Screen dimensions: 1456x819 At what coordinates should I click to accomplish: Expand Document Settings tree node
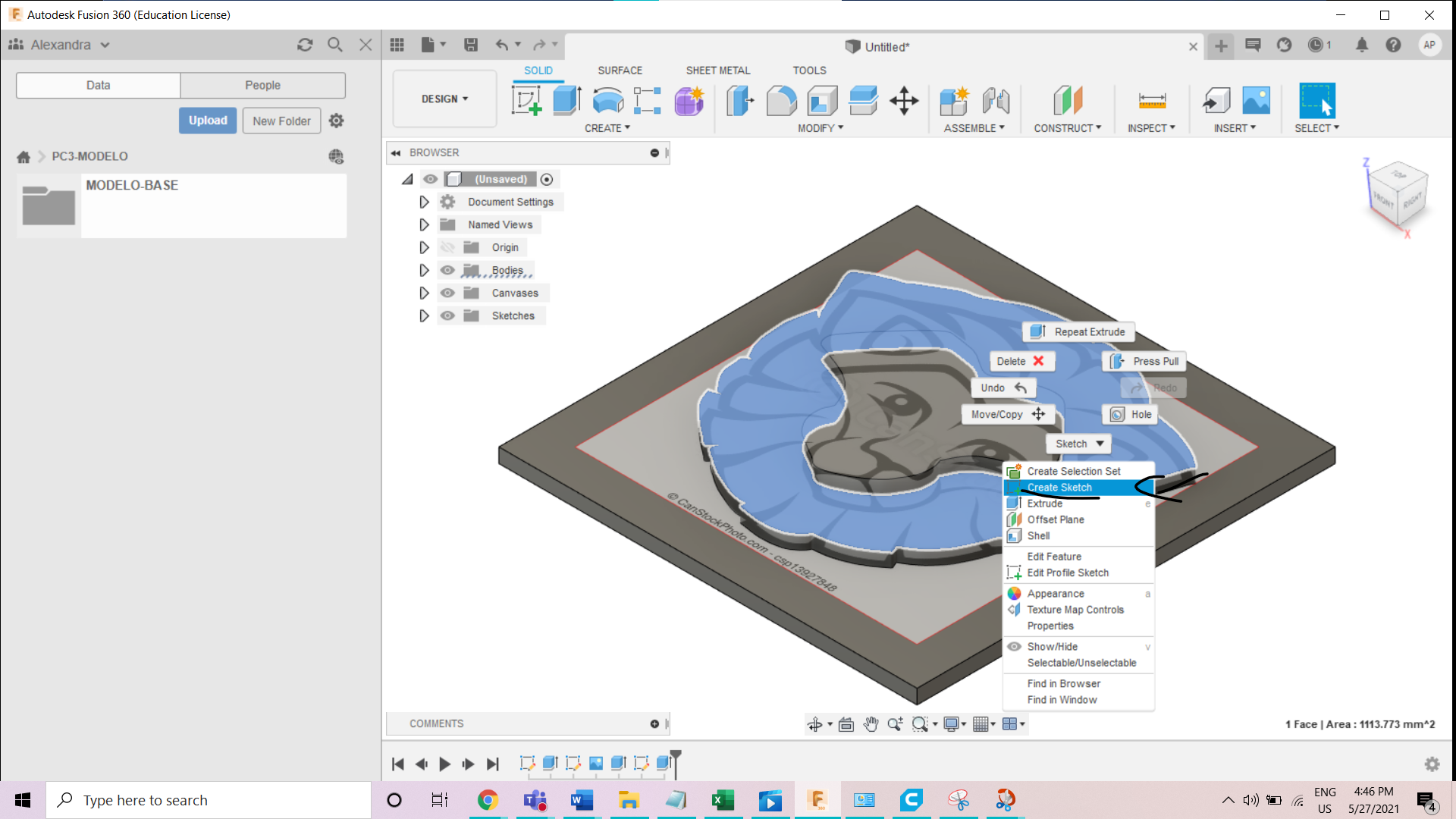[x=424, y=202]
